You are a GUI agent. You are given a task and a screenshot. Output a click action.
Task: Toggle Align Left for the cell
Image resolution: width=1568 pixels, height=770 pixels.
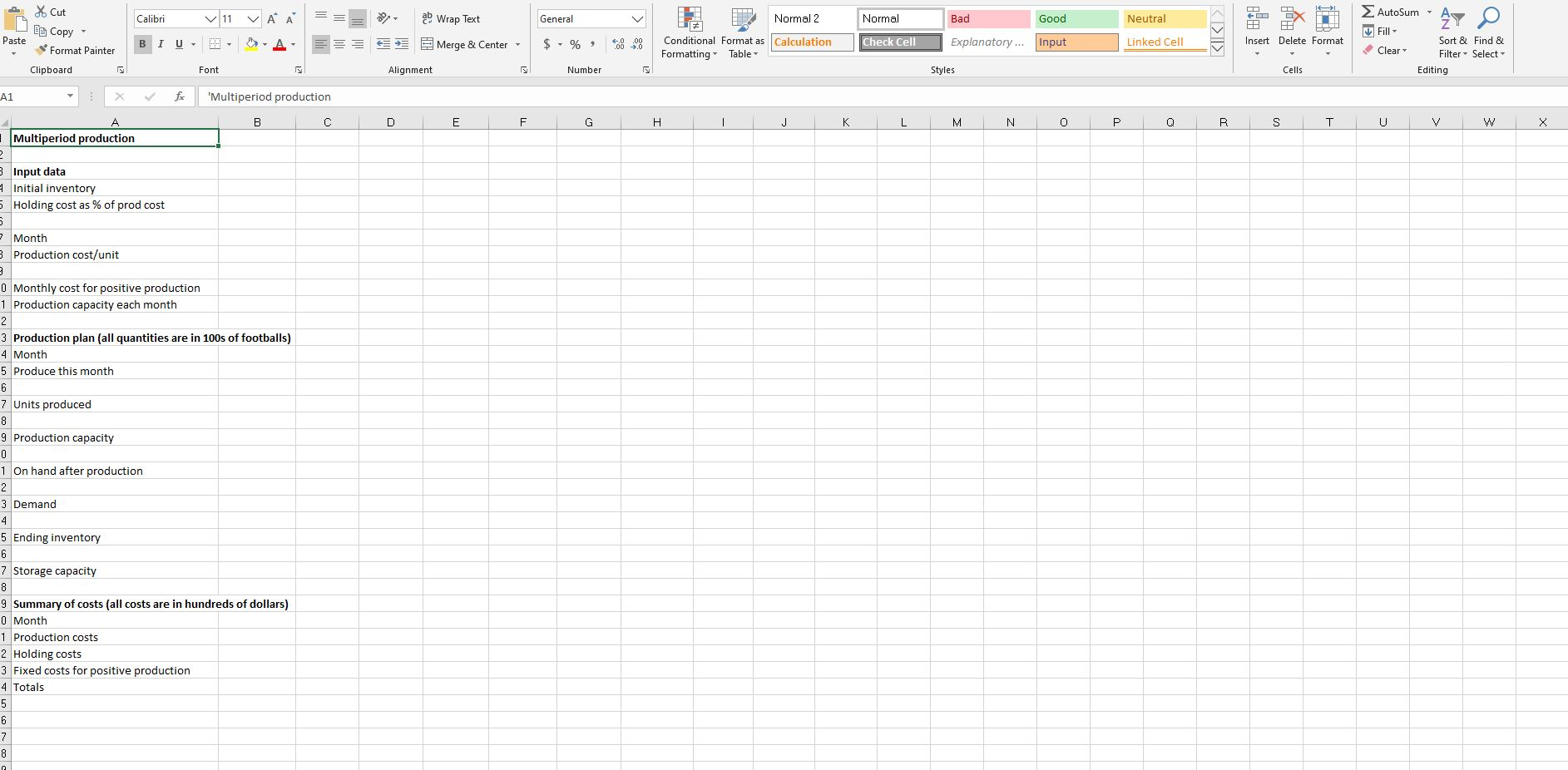[321, 44]
